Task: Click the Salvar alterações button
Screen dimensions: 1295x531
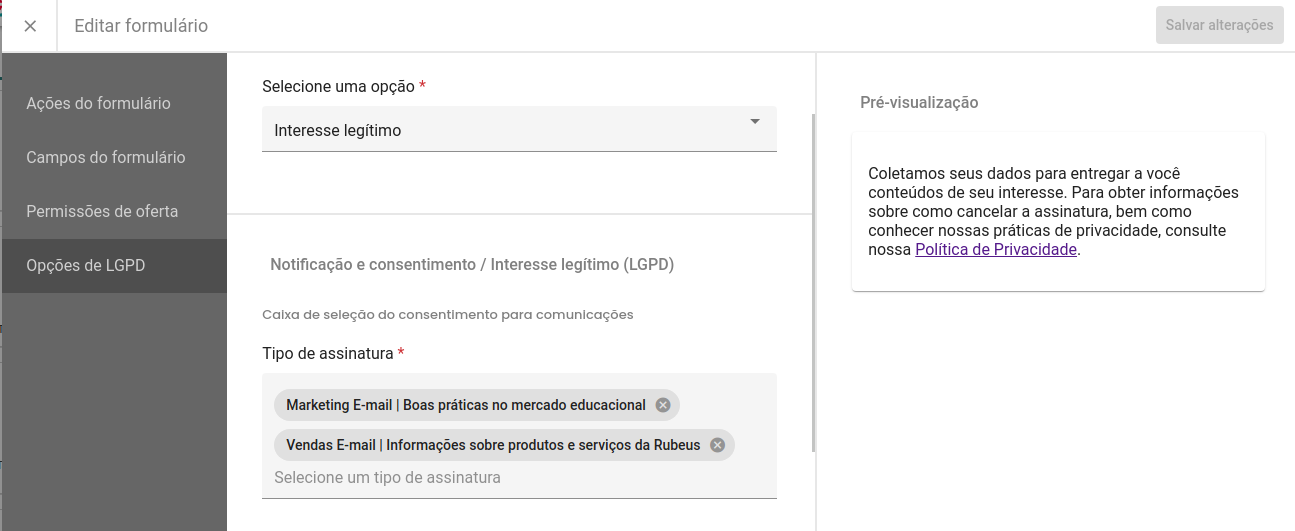Action: tap(1219, 25)
